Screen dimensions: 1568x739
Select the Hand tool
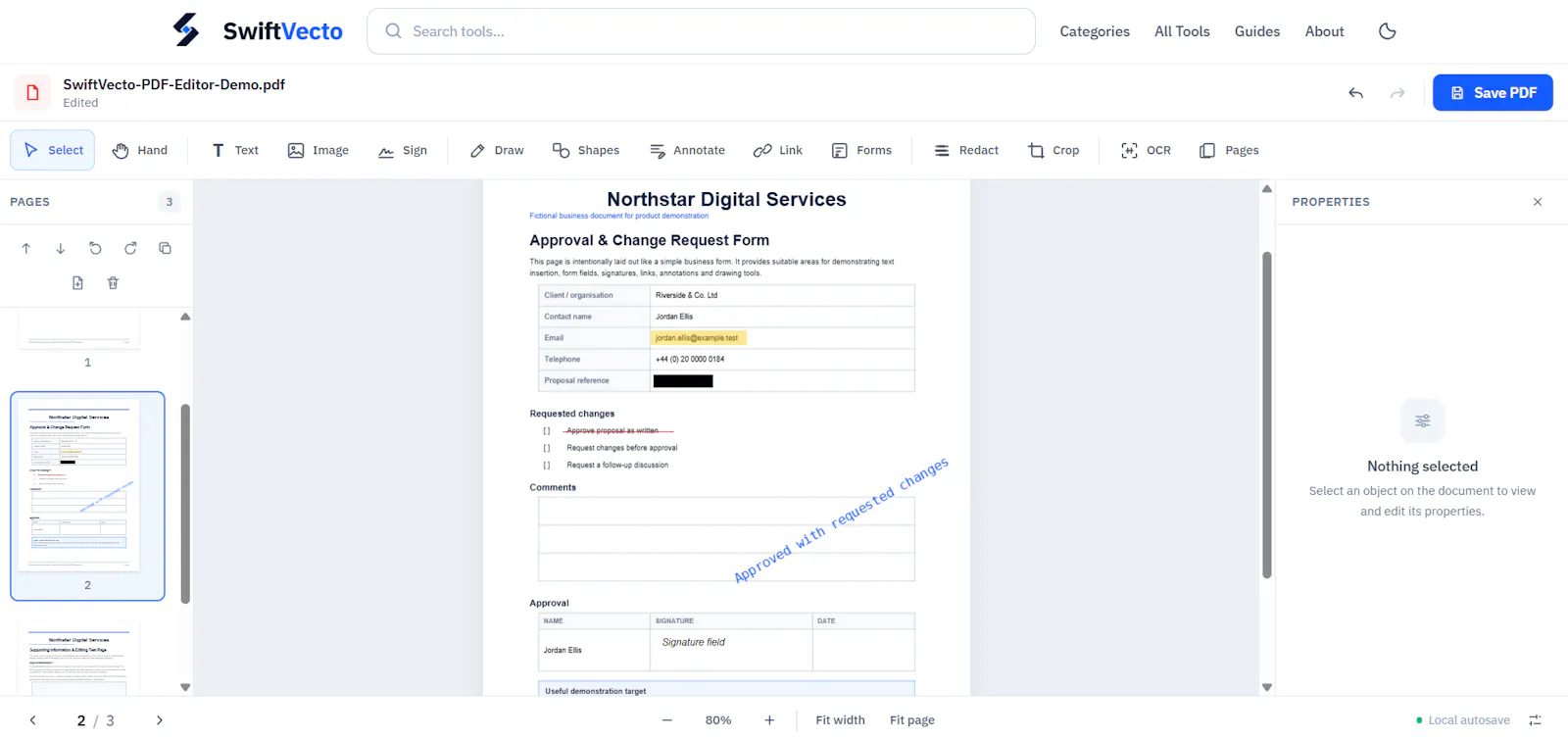pyautogui.click(x=140, y=150)
